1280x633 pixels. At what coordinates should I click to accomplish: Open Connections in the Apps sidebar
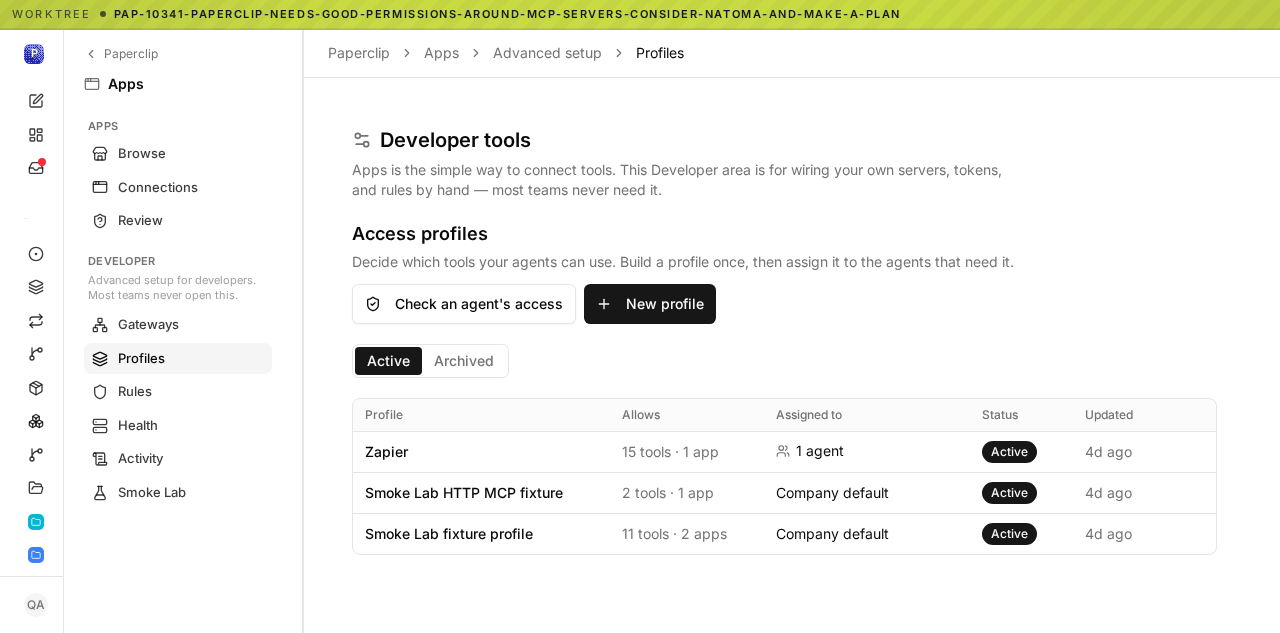click(178, 187)
